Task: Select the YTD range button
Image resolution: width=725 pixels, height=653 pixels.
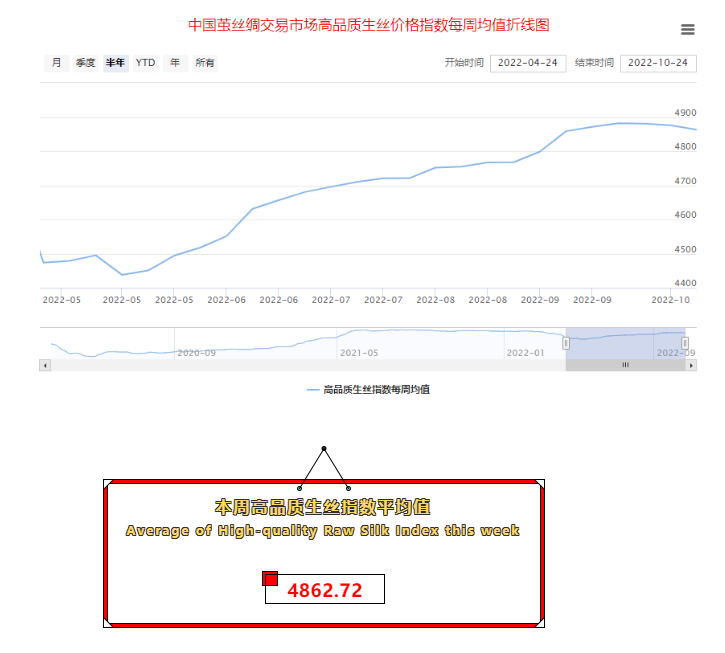Action: point(146,63)
